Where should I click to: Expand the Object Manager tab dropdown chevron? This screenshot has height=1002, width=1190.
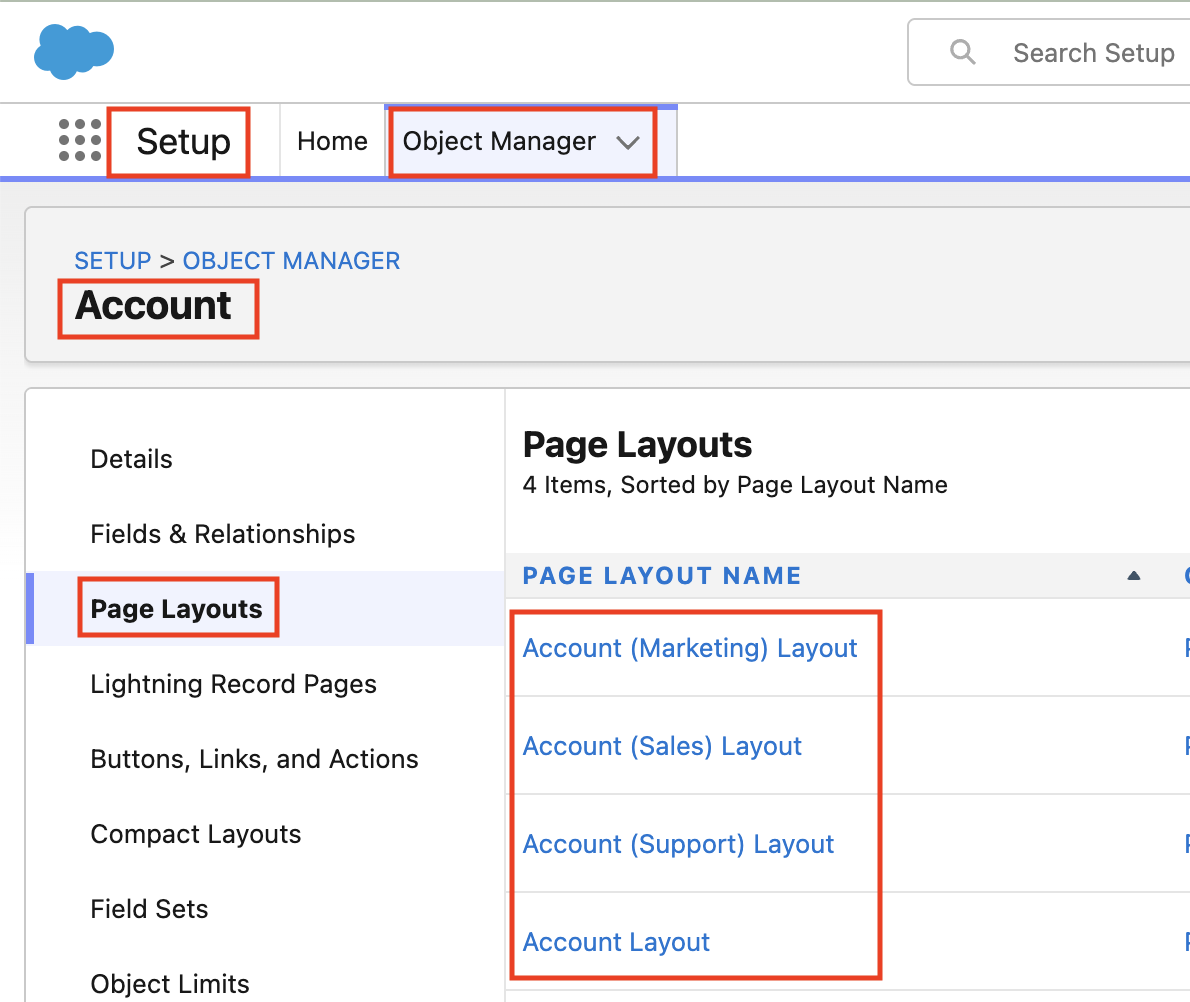click(x=628, y=143)
